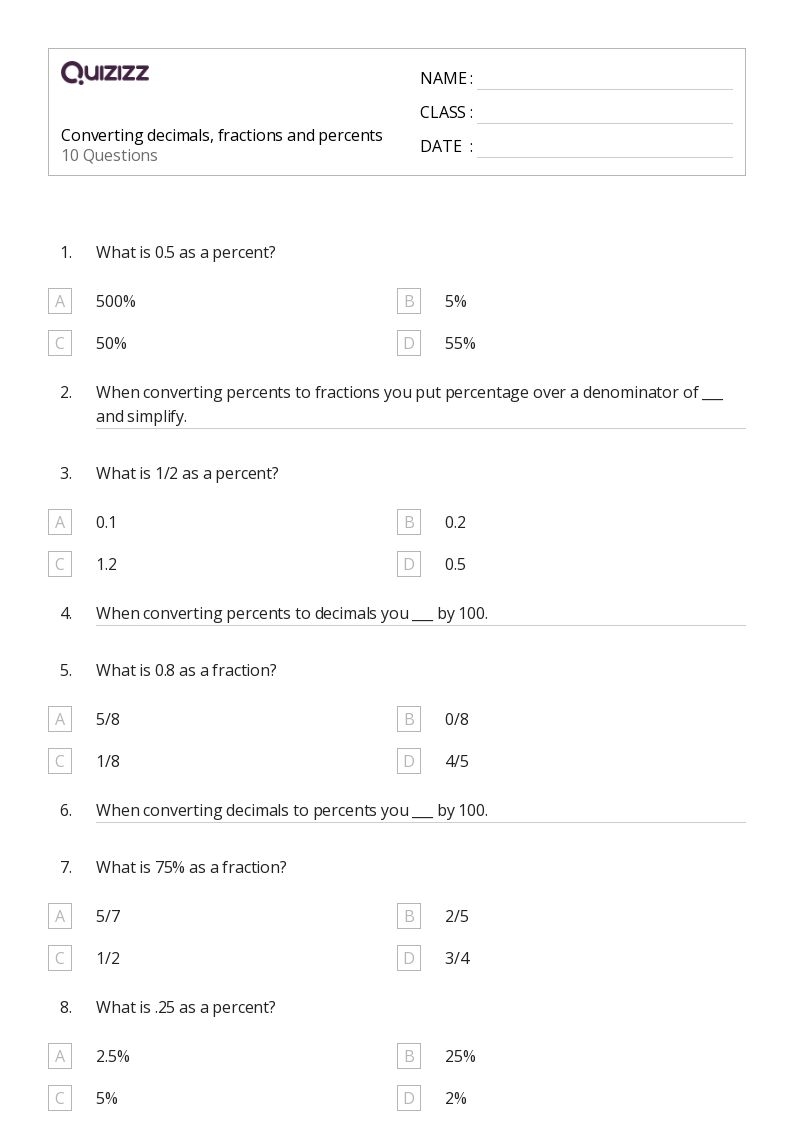This screenshot has height=1123, width=794.
Task: Mark answer box B next to 25%
Action: pyautogui.click(x=409, y=1056)
